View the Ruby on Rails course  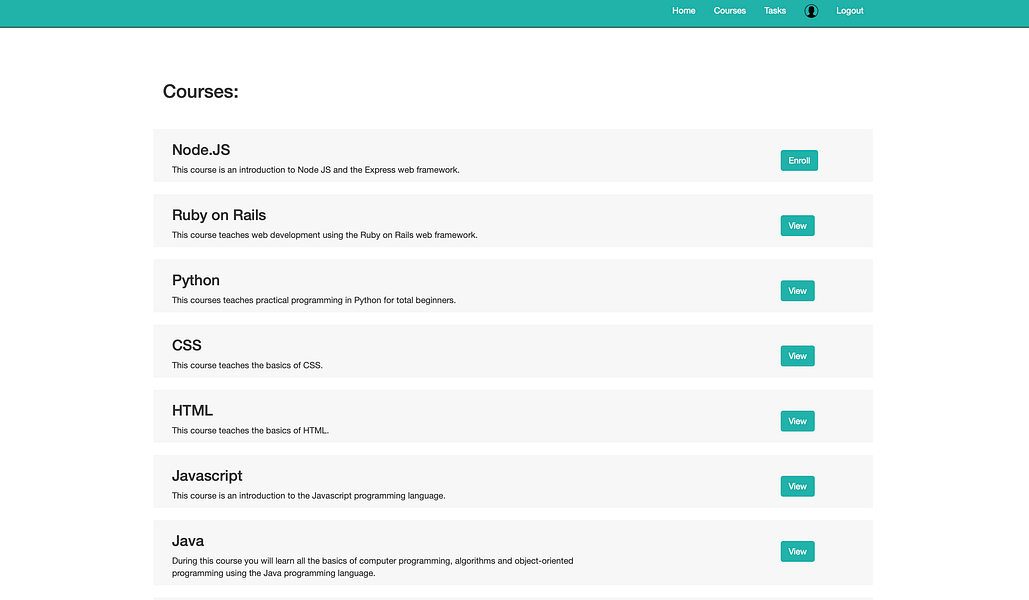[797, 225]
